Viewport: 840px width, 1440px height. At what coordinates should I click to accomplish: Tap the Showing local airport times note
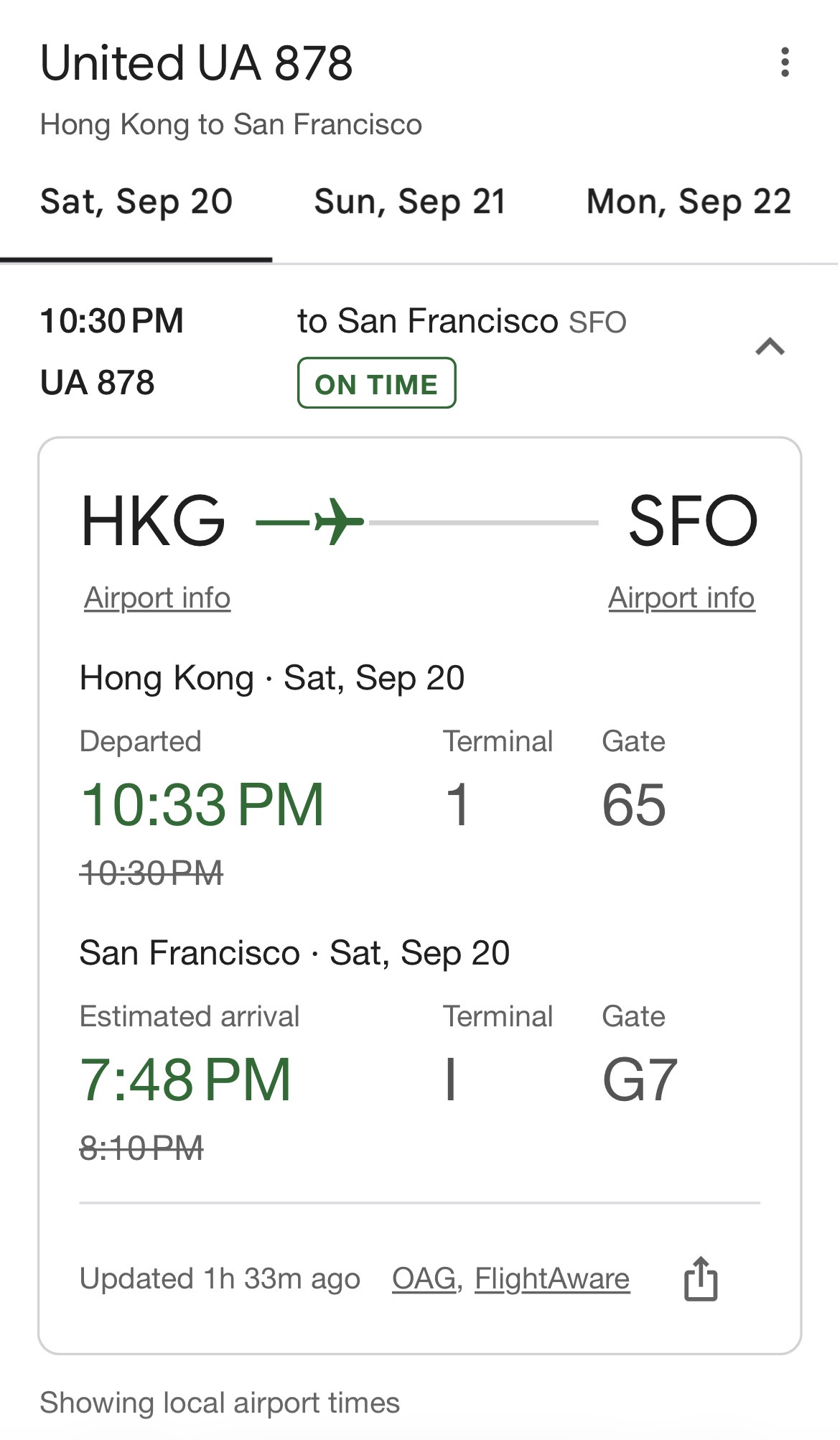[x=220, y=1402]
